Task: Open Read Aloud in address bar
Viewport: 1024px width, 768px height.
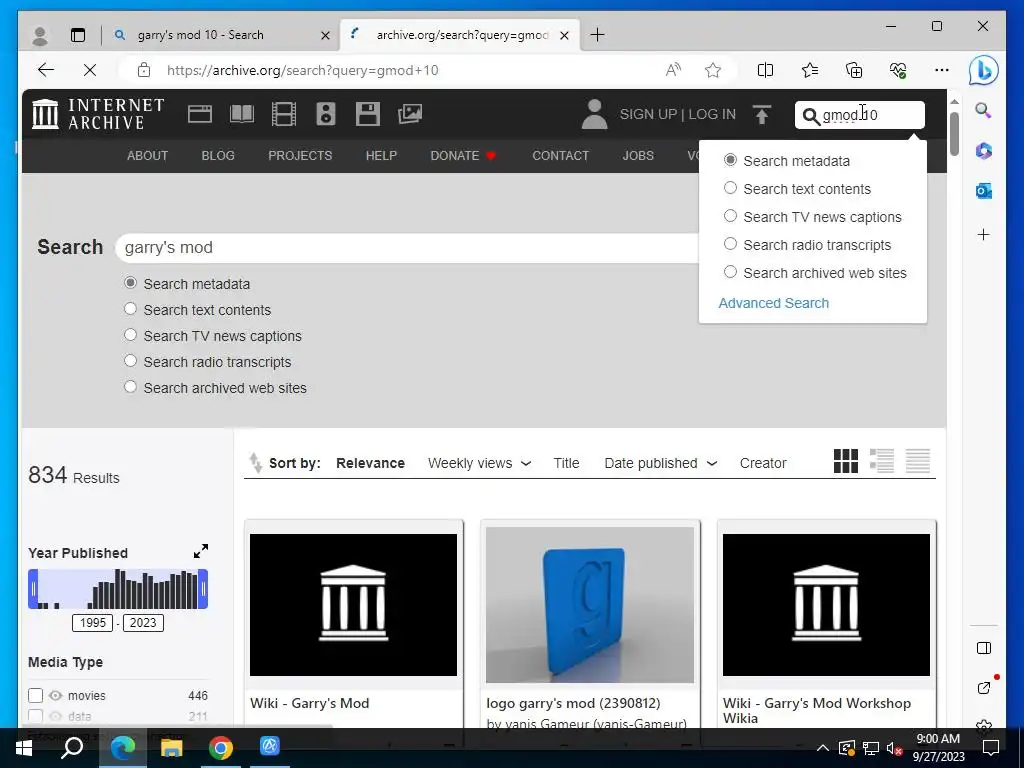Action: [x=673, y=70]
